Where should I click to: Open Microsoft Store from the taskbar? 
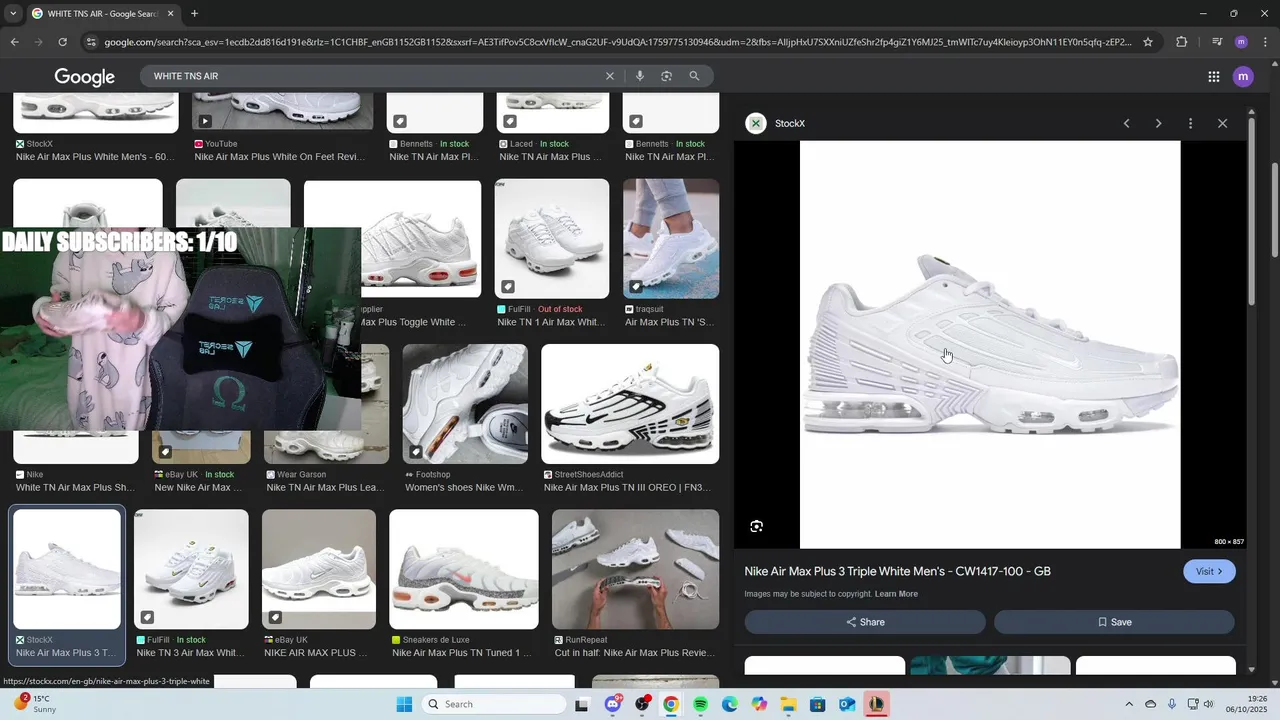click(817, 704)
